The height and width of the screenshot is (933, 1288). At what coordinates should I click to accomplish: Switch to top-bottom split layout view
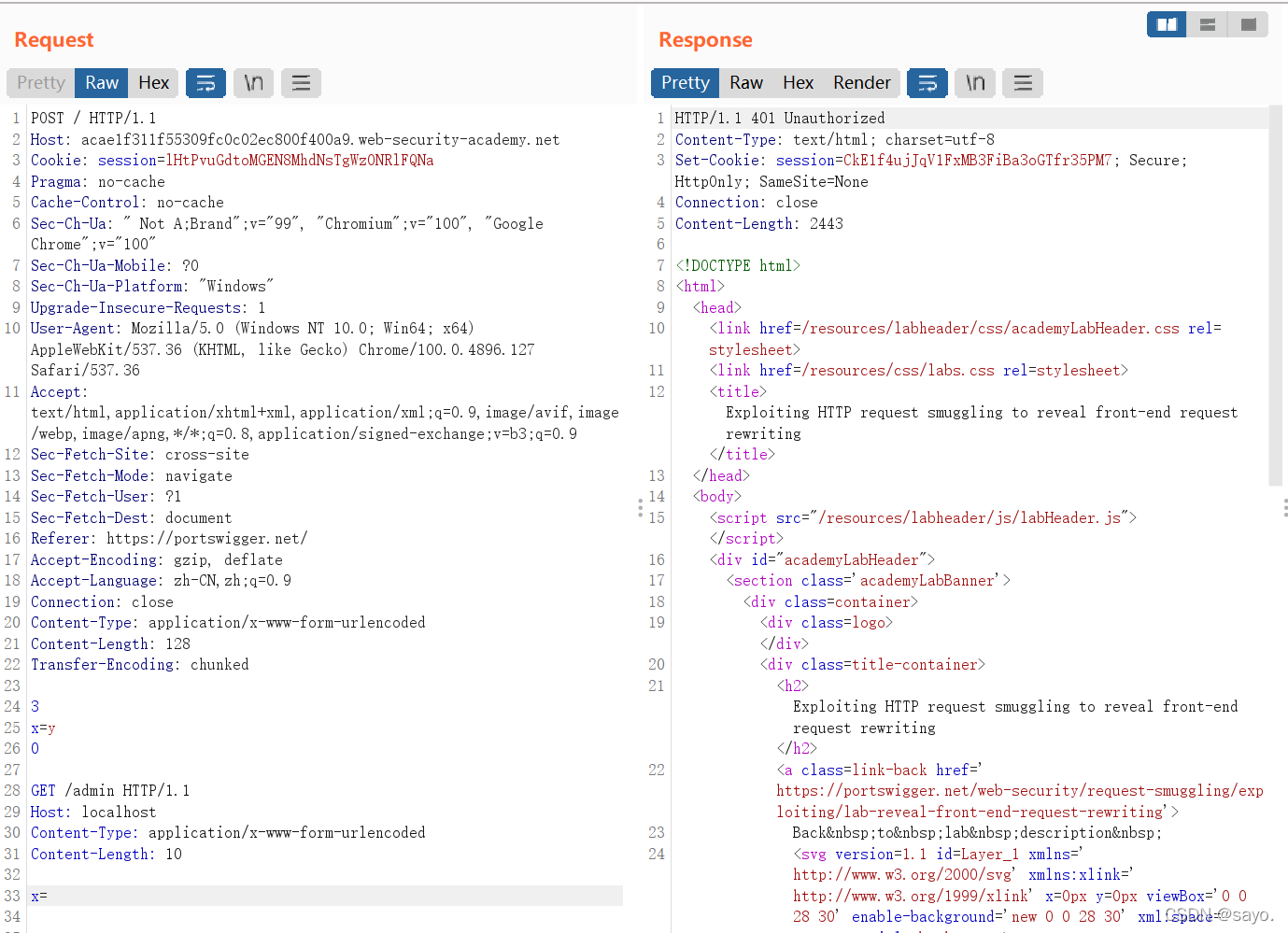[x=1208, y=24]
